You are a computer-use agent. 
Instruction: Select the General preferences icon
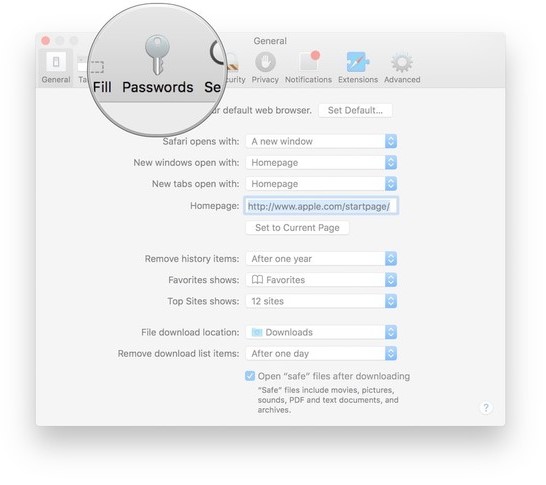coord(56,62)
